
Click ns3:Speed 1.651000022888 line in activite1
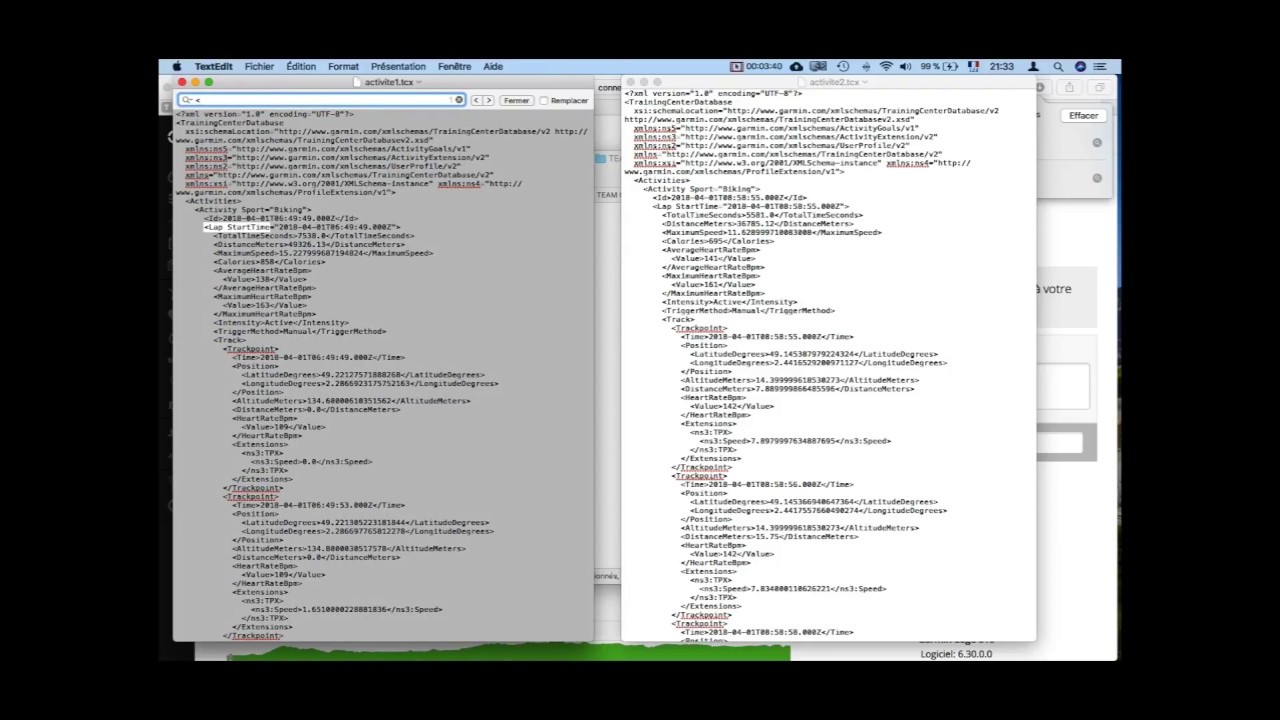[x=346, y=609]
